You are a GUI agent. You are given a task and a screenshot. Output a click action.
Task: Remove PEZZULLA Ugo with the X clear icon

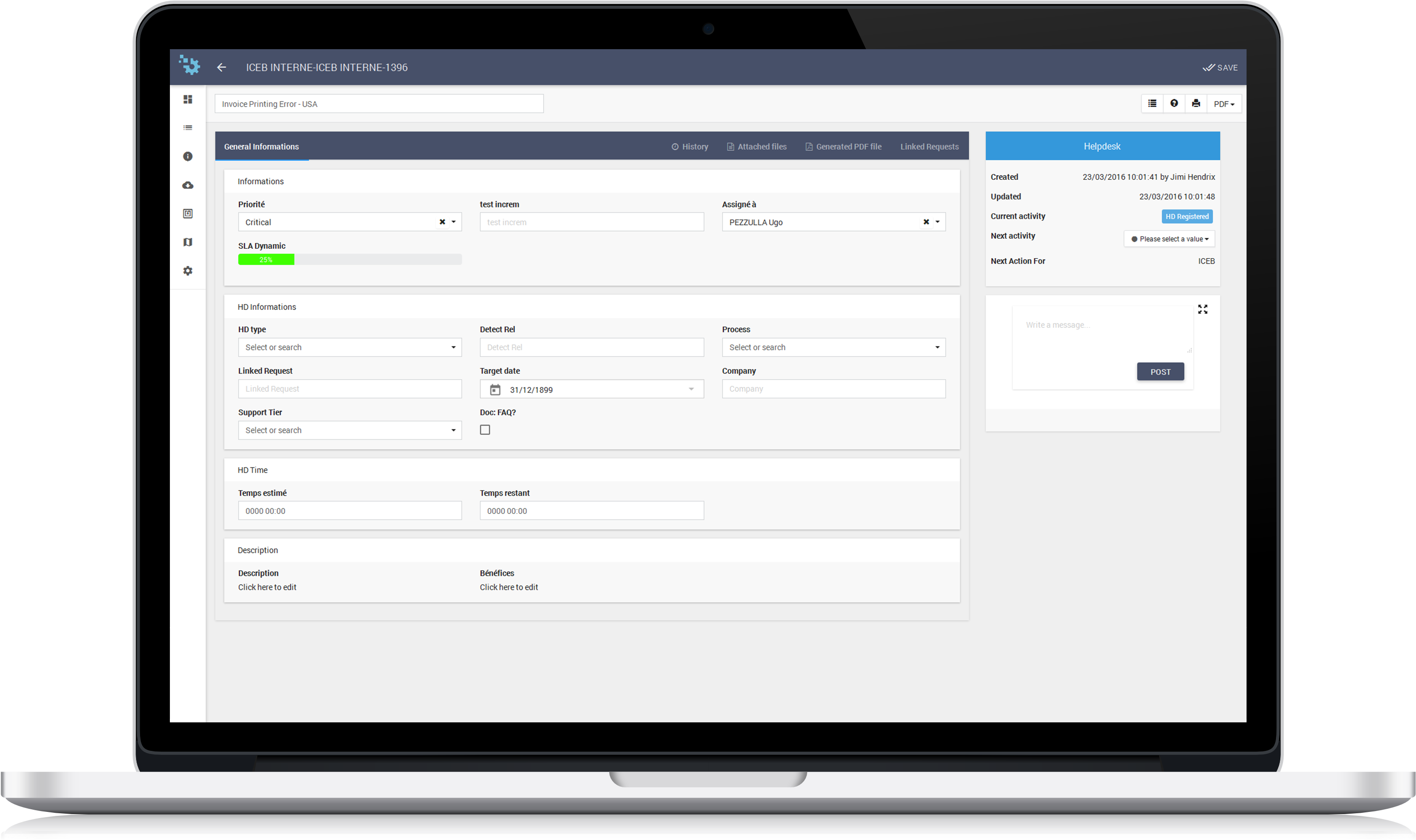pyautogui.click(x=926, y=222)
